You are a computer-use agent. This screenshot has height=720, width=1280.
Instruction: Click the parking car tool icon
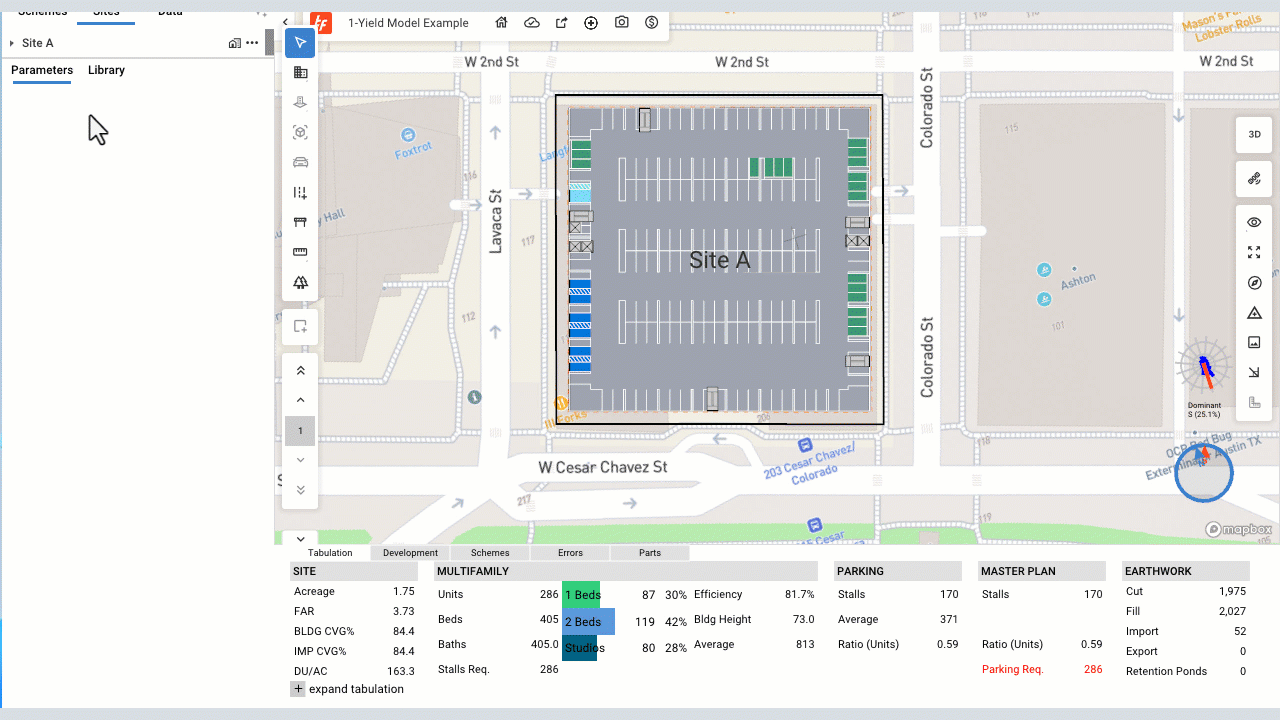click(x=300, y=162)
